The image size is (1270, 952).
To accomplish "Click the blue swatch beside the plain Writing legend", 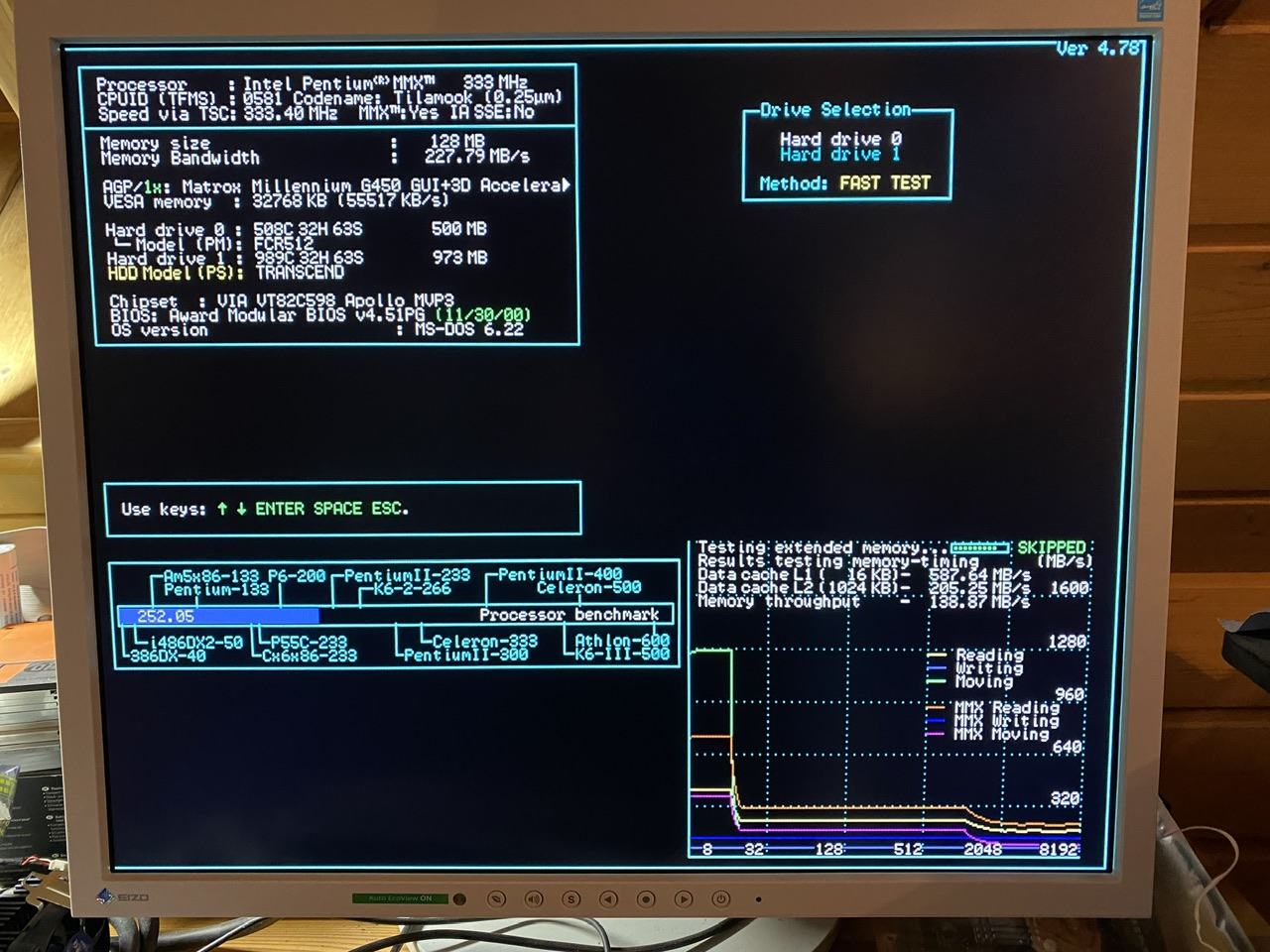I will click(x=937, y=669).
